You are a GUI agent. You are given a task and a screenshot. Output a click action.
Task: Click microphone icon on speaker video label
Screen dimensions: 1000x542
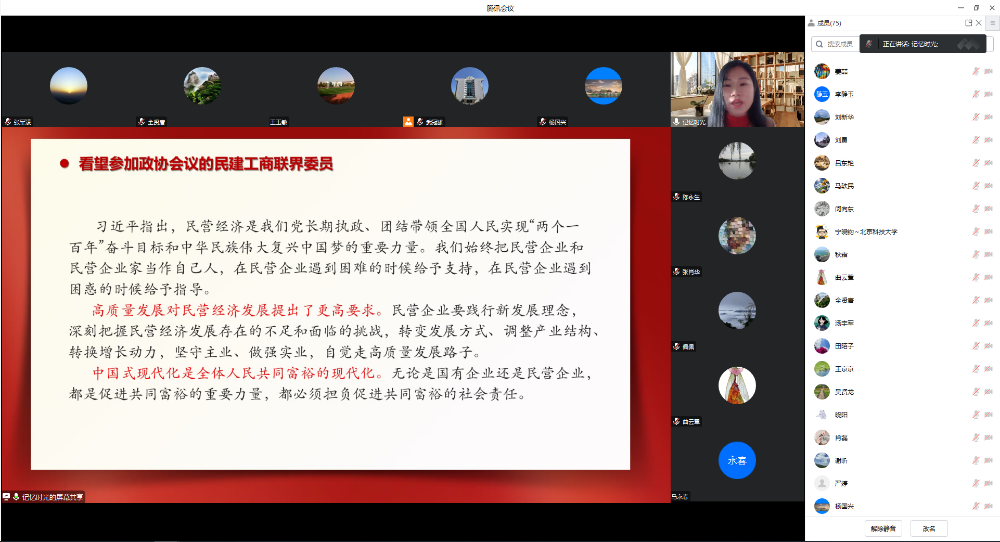pos(677,122)
